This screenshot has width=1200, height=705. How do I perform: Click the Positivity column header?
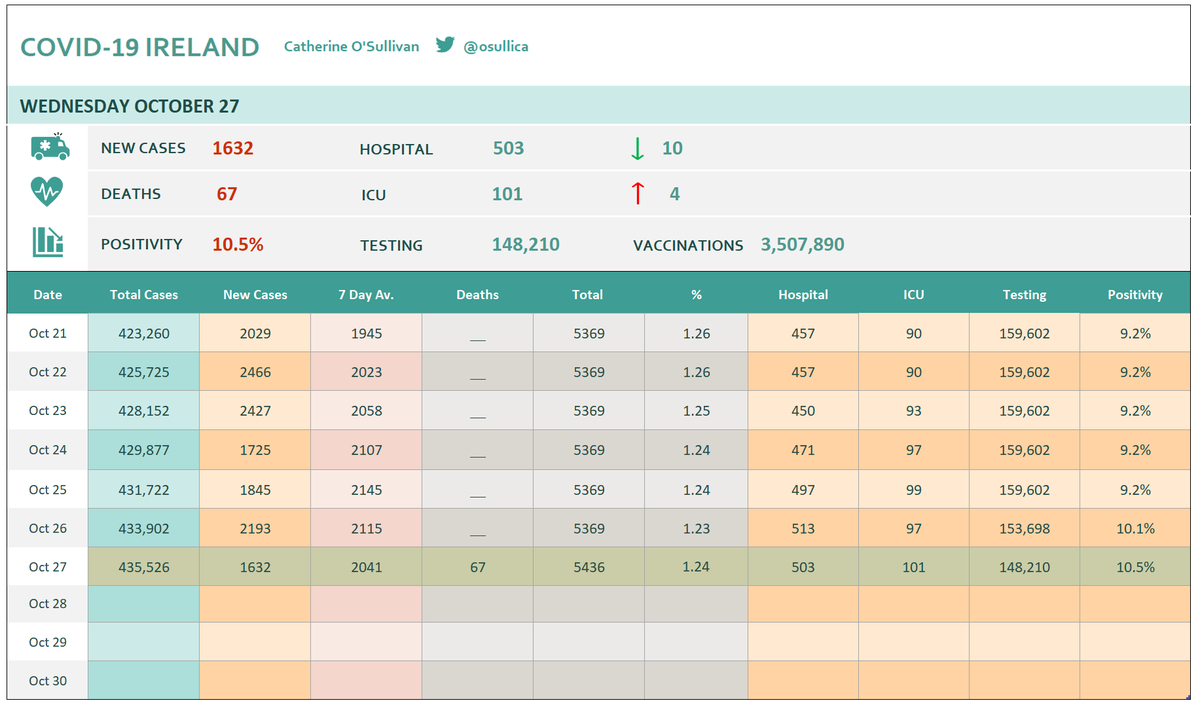click(1135, 295)
